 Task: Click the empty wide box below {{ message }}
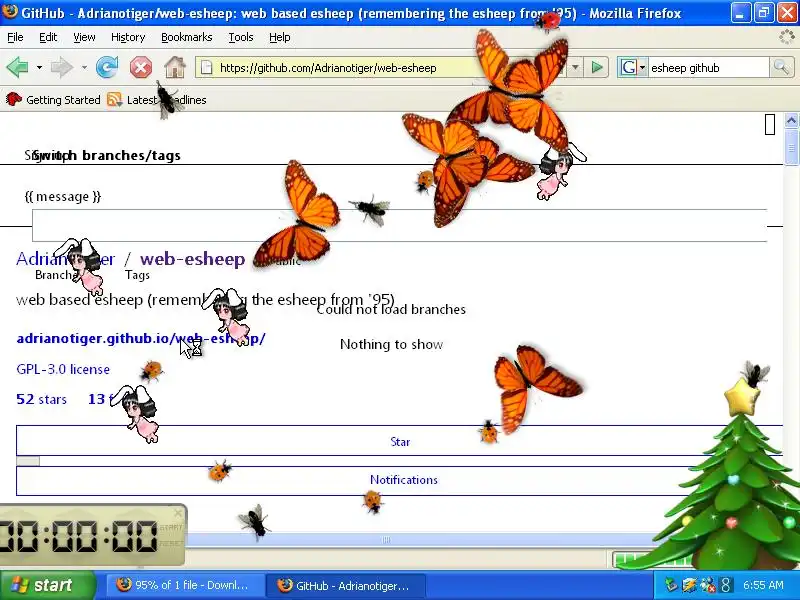pos(399,225)
